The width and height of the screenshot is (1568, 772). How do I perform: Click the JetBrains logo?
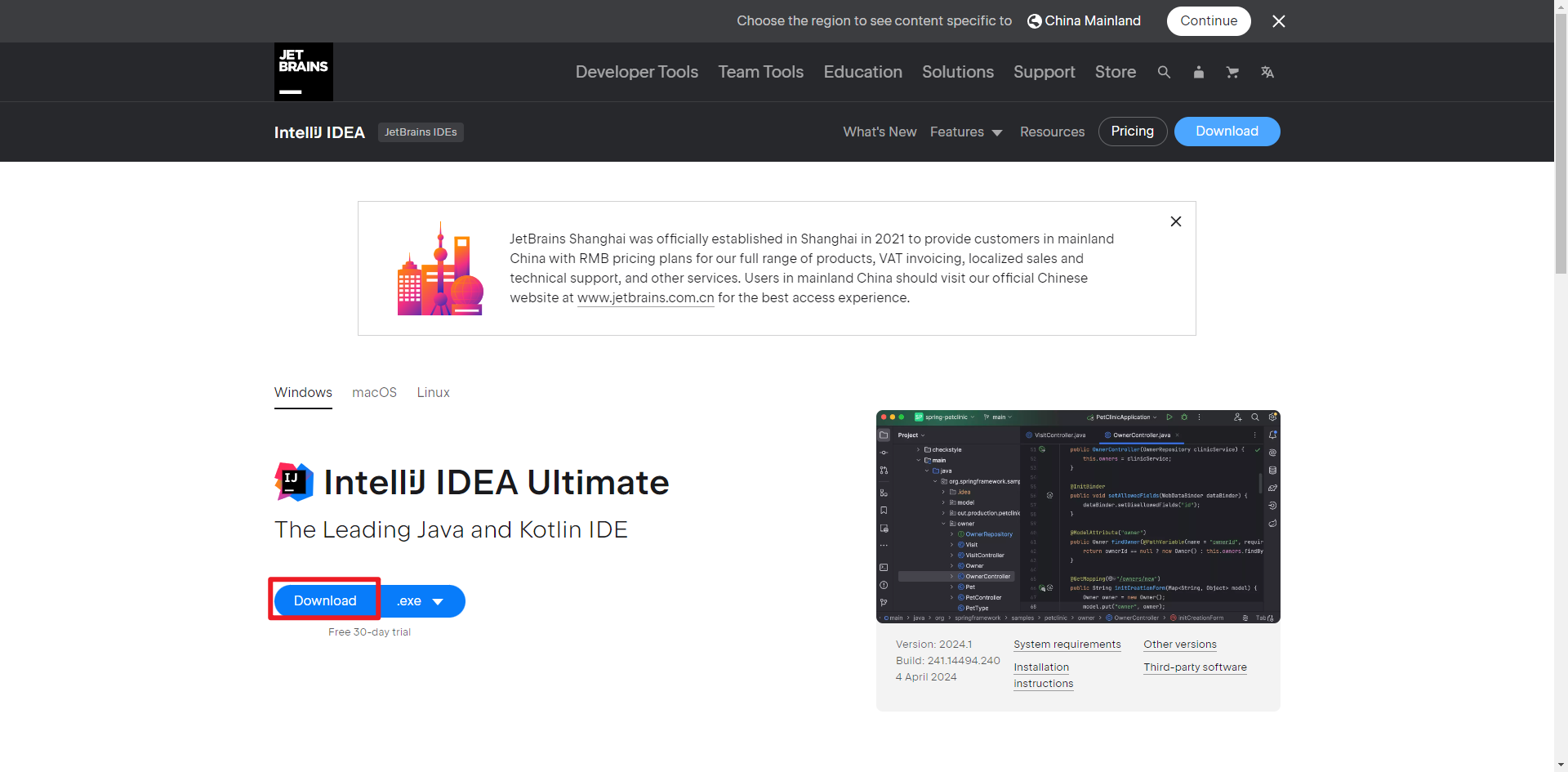click(x=303, y=72)
